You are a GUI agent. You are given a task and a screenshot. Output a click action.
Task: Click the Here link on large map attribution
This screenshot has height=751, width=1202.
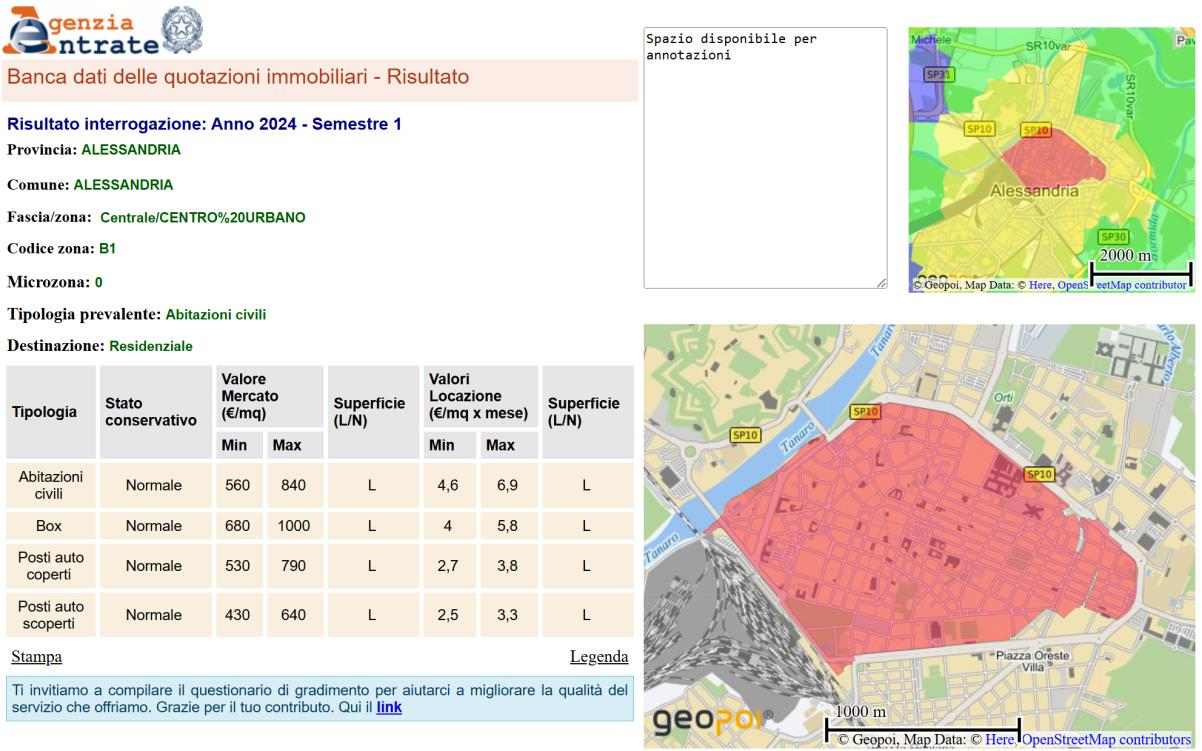pos(999,740)
